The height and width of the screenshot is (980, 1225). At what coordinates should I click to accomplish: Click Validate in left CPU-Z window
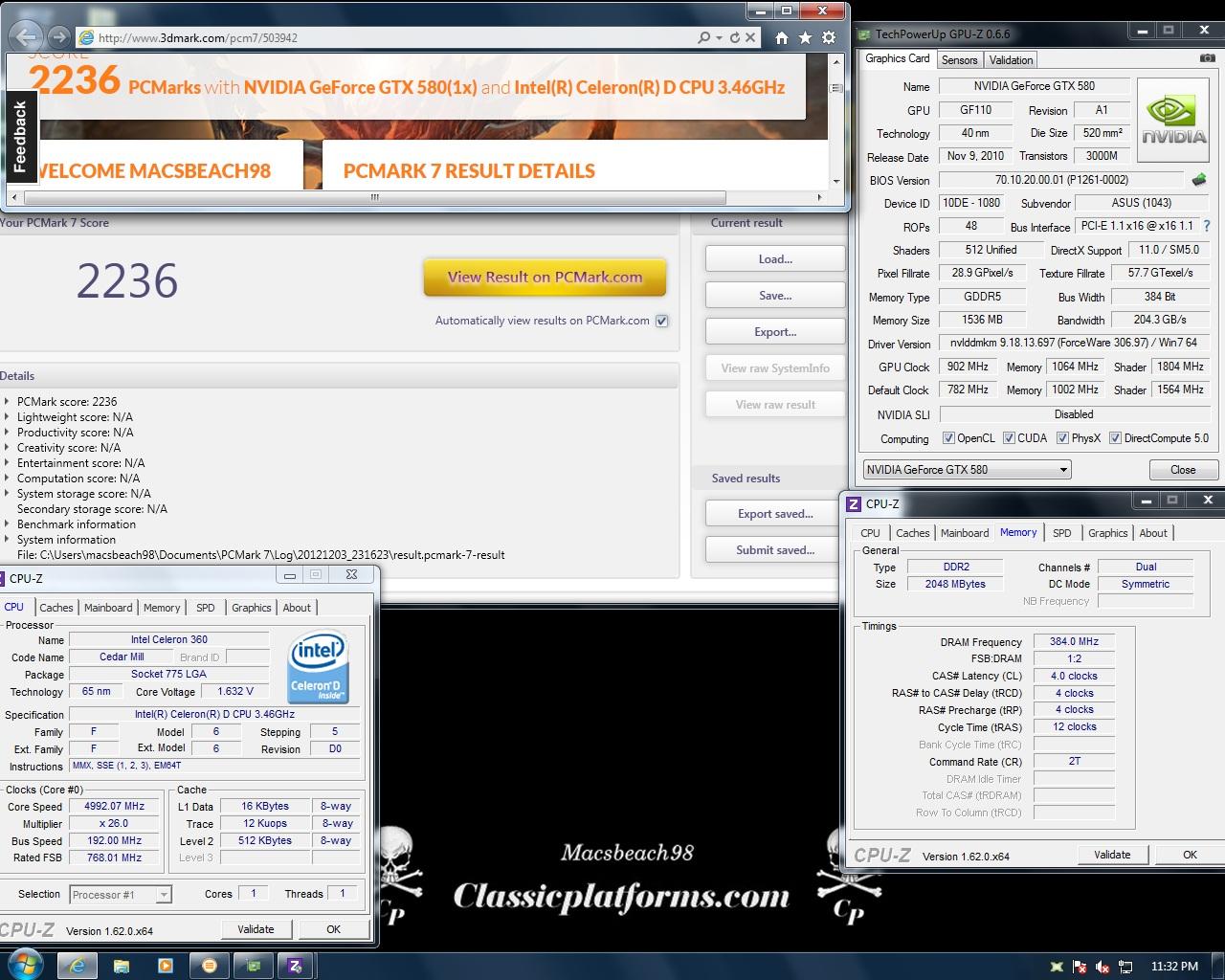(x=256, y=929)
